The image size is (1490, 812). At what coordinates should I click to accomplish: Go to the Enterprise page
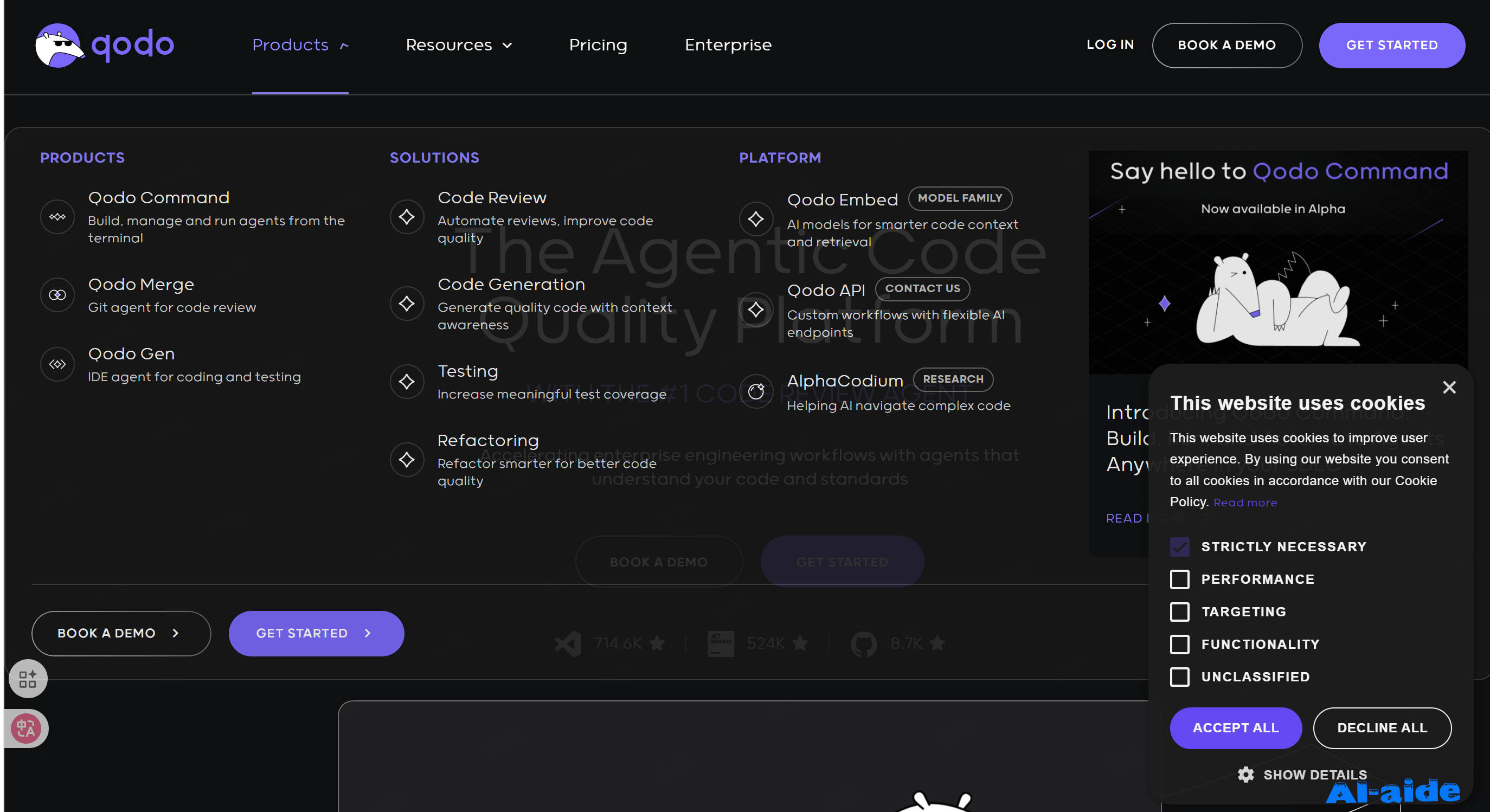[728, 45]
